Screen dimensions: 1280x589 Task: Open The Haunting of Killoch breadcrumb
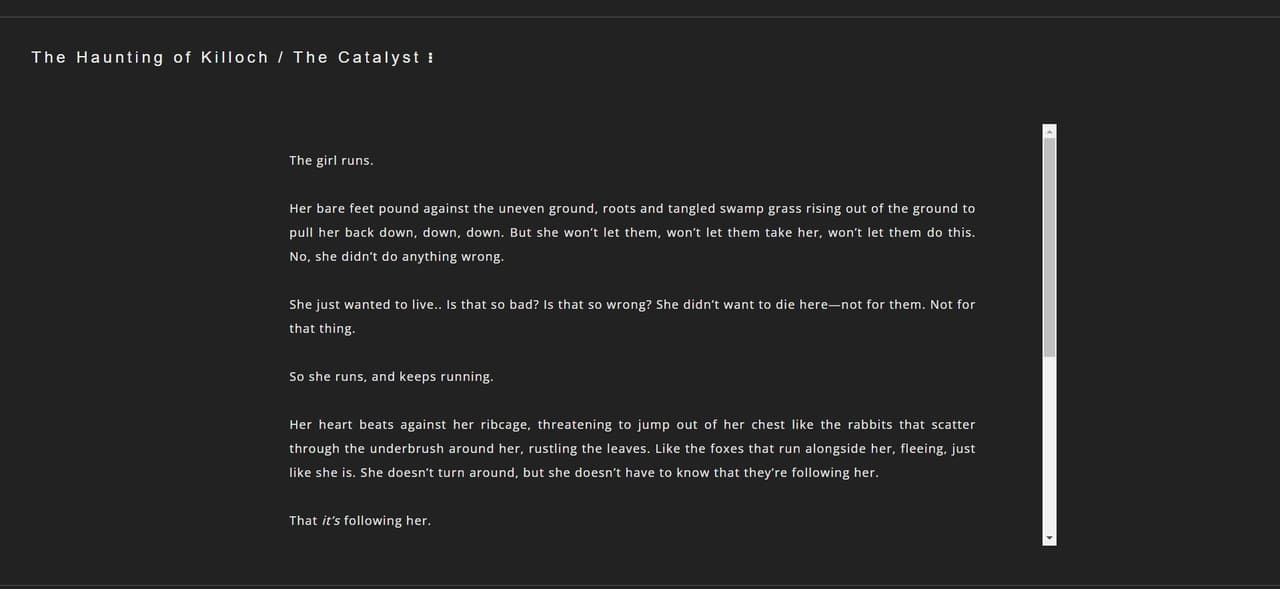click(x=150, y=58)
